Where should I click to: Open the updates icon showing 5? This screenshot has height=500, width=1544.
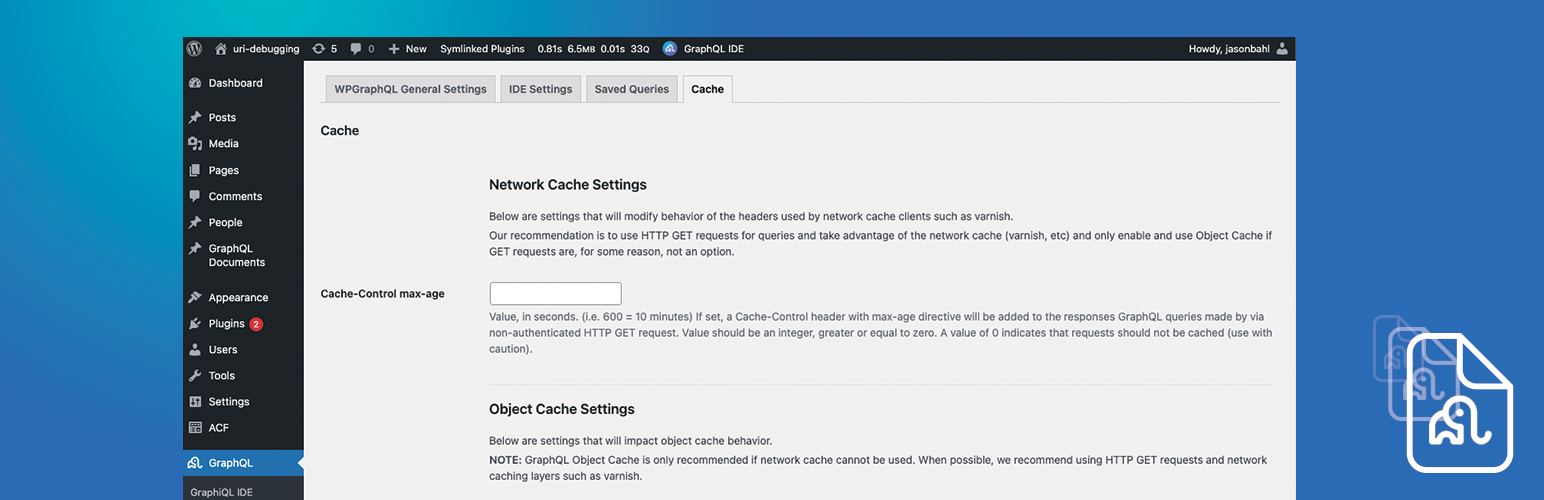318,48
